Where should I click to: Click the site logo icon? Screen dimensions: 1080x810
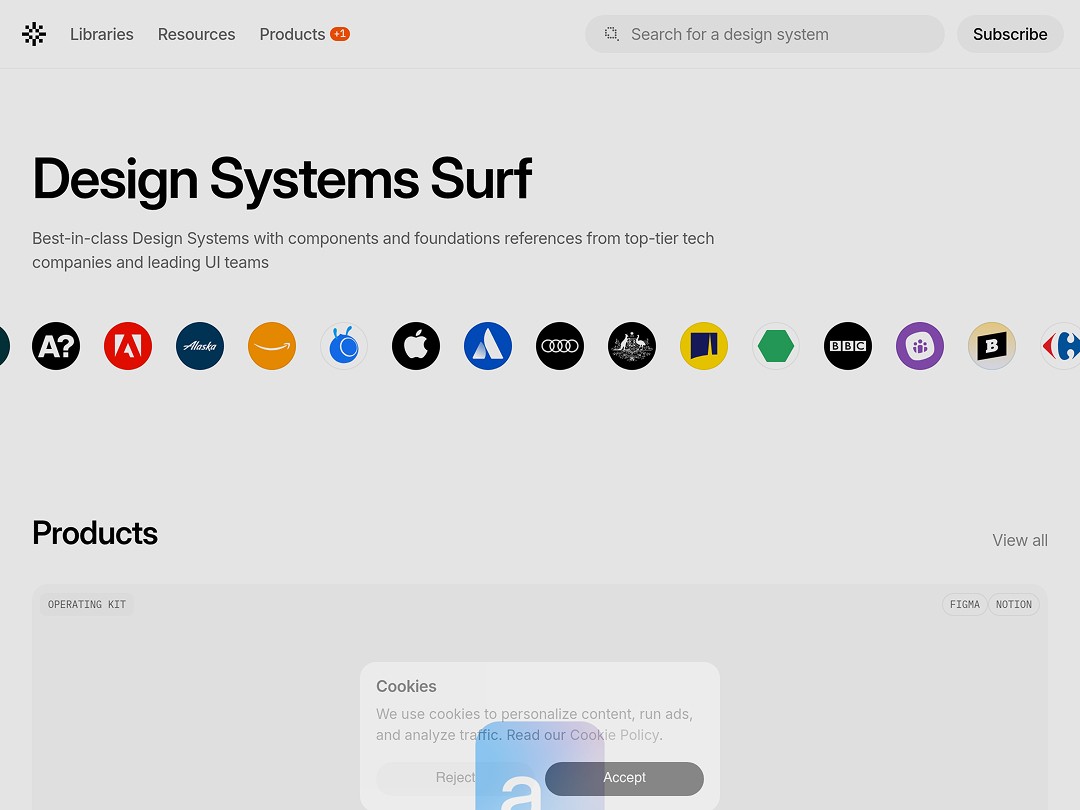point(34,34)
